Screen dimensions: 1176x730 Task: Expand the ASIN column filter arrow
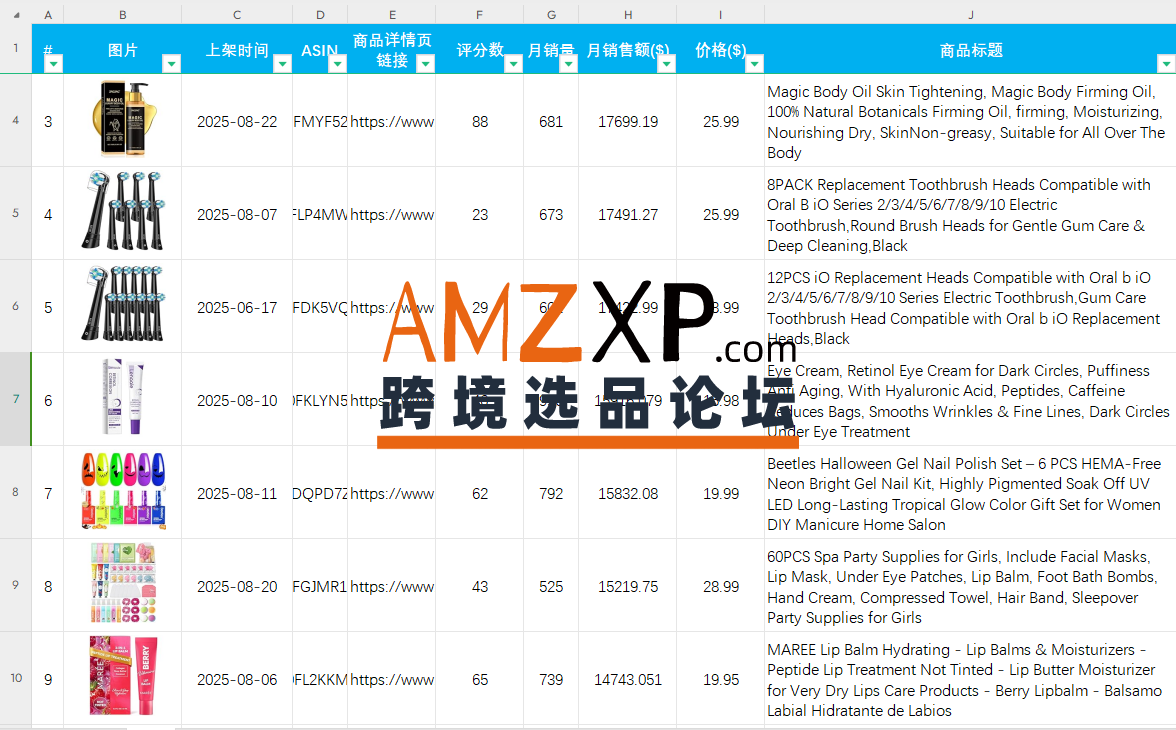coord(337,63)
